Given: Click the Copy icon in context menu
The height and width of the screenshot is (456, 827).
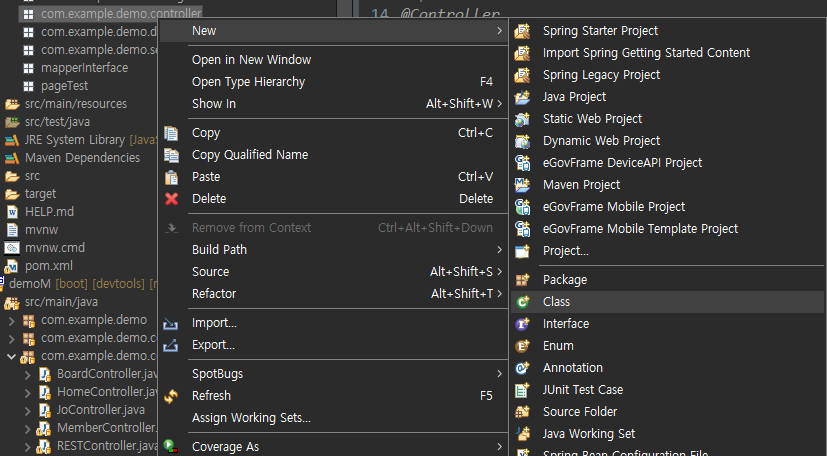Looking at the screenshot, I should pyautogui.click(x=171, y=133).
